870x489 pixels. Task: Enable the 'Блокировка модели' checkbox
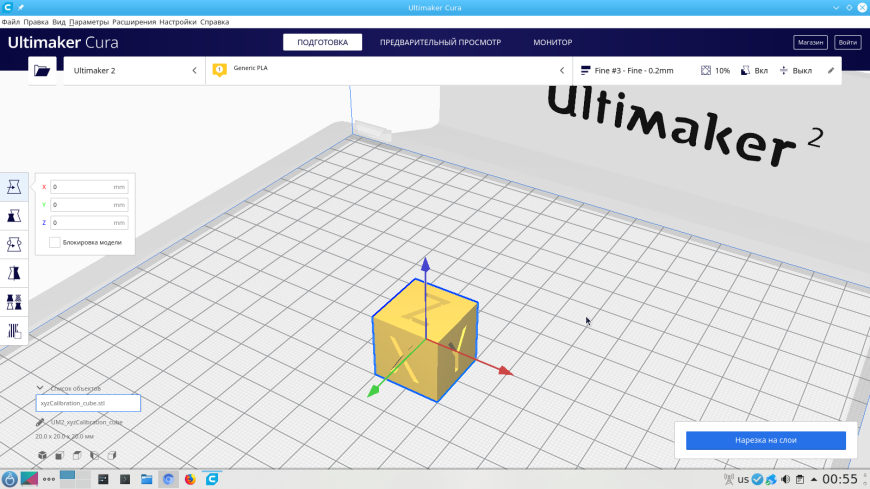coord(54,243)
